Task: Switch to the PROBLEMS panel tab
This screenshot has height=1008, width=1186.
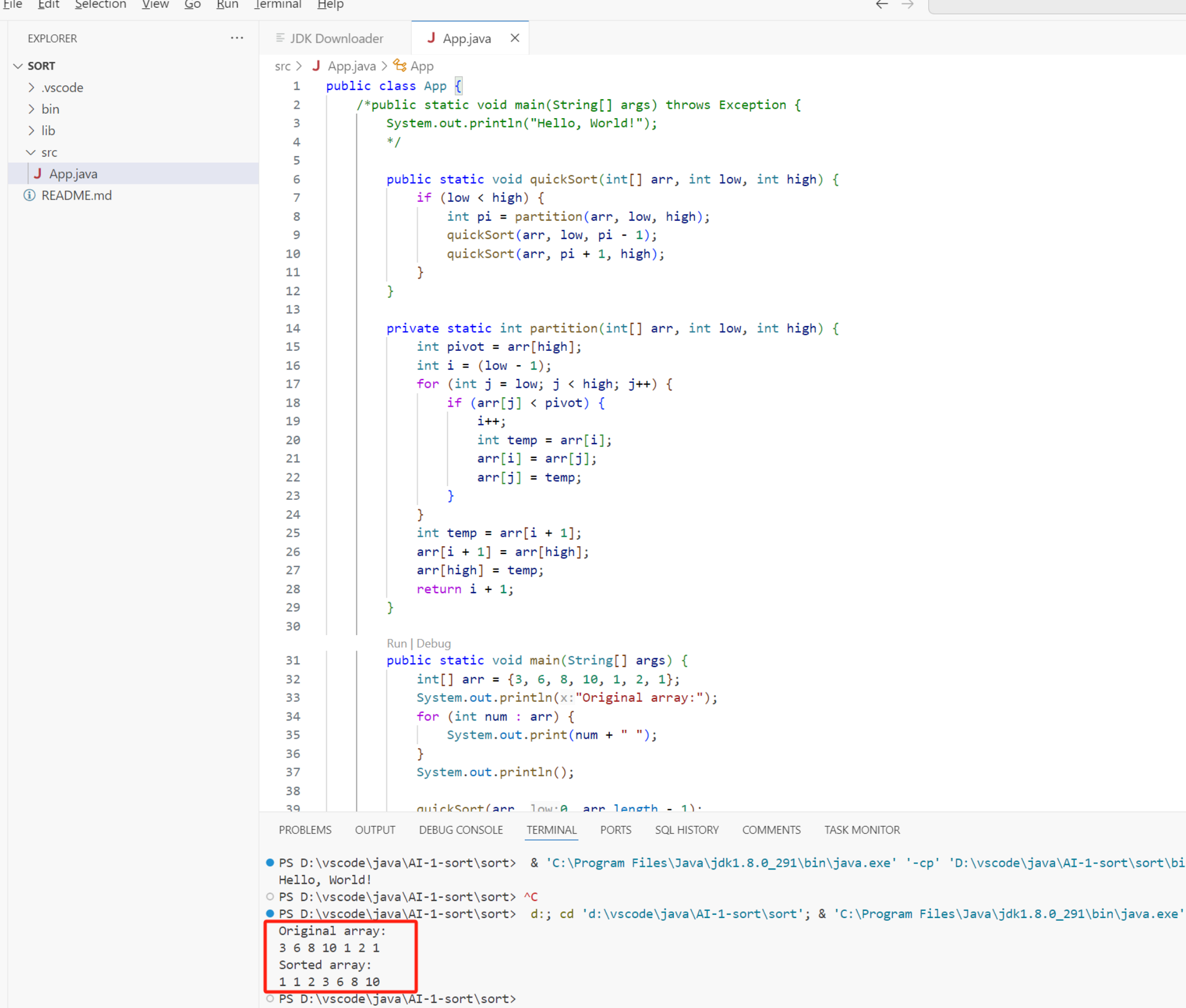Action: [305, 830]
